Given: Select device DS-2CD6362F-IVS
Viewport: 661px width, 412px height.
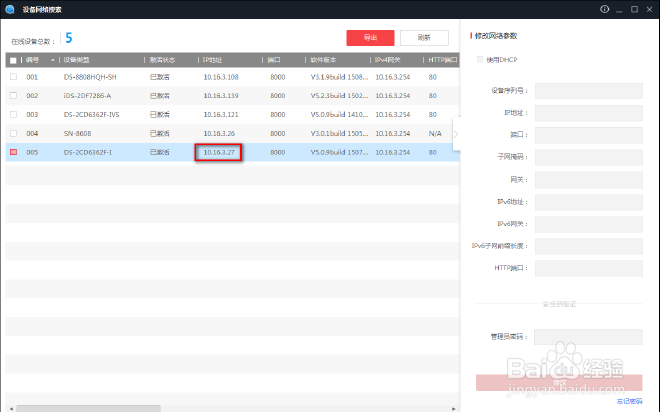Looking at the screenshot, I should [91, 114].
